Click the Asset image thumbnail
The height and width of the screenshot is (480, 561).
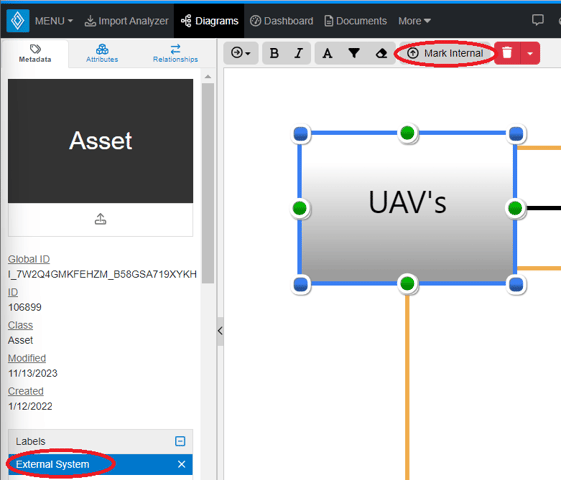[x=101, y=141]
